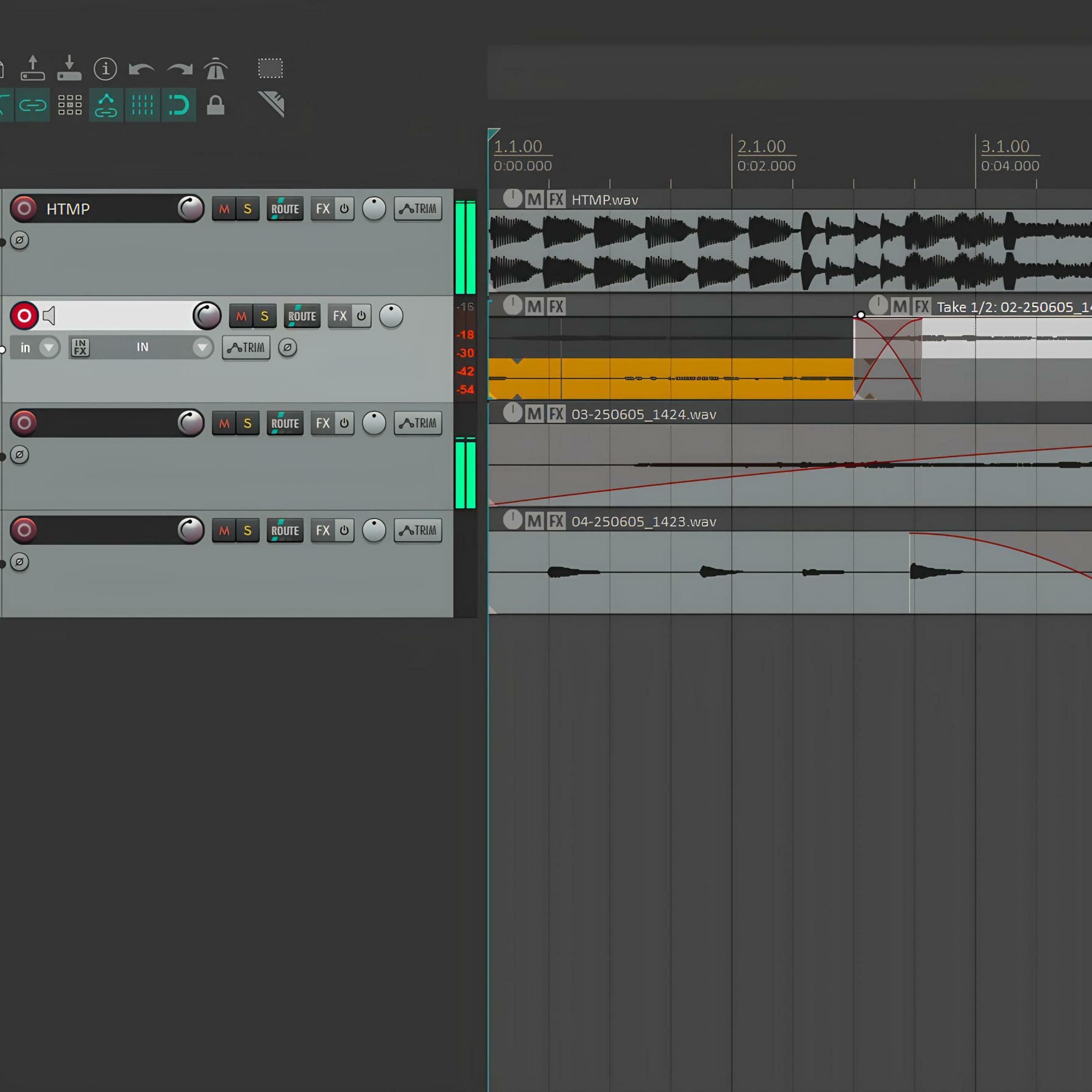Toggle the metronome icon
This screenshot has height=1092, width=1092.
(215, 69)
